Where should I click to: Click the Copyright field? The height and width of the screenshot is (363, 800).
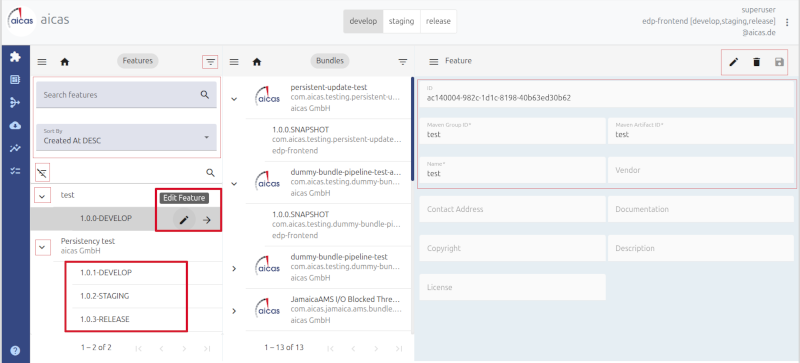pyautogui.click(x=512, y=248)
